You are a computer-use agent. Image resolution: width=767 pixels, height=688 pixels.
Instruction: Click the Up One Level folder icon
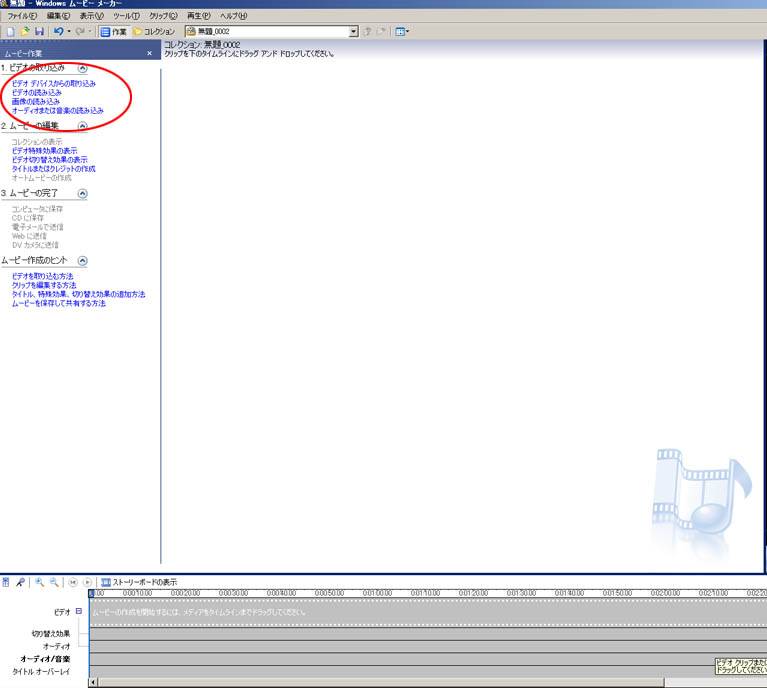tap(368, 31)
